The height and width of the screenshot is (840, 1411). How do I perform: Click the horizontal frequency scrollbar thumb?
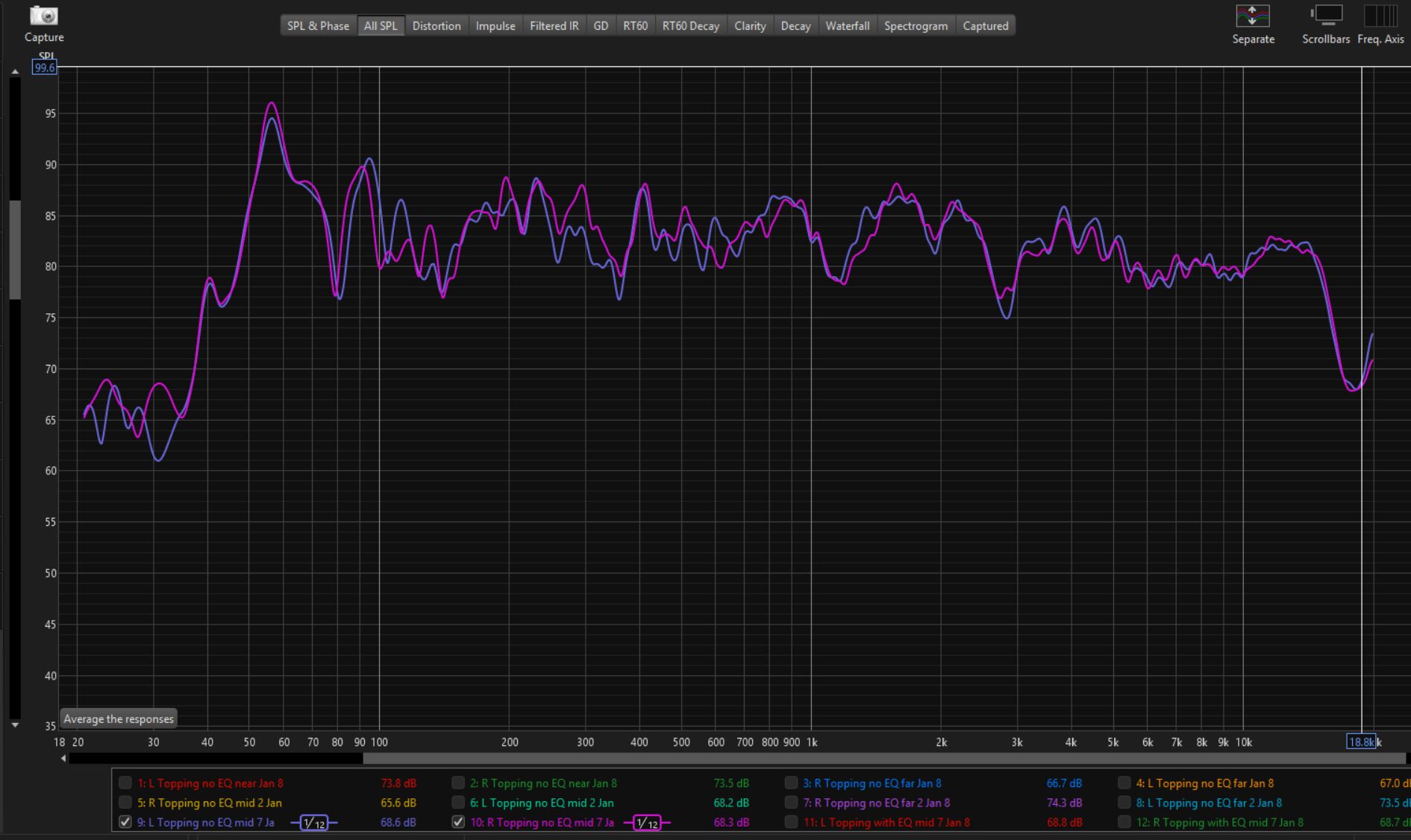click(884, 759)
